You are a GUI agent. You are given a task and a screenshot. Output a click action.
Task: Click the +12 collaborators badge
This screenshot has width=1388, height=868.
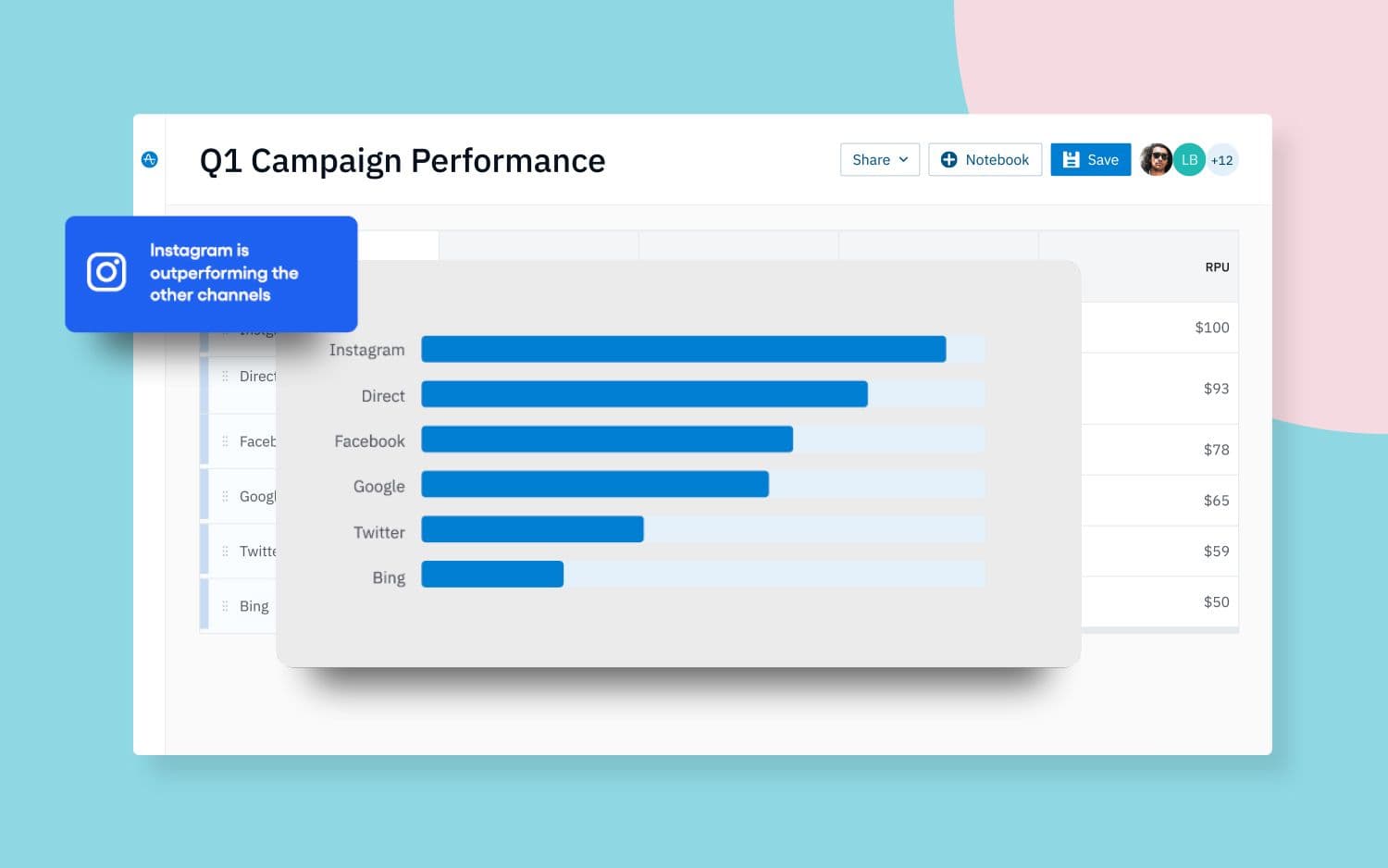tap(1222, 159)
